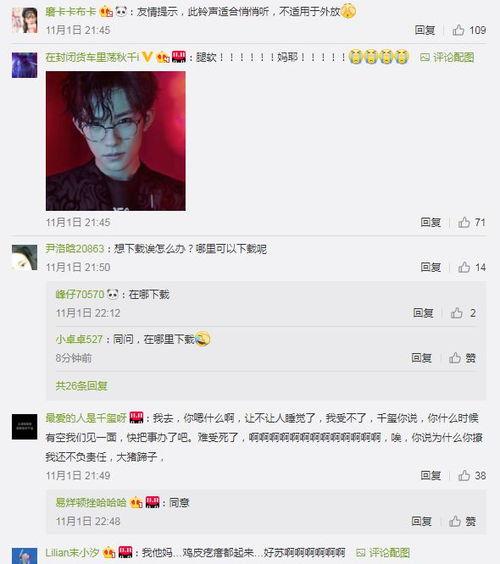This screenshot has height=564, width=500.
Task: Reply to the photo comment with 71 likes
Action: coord(431,222)
